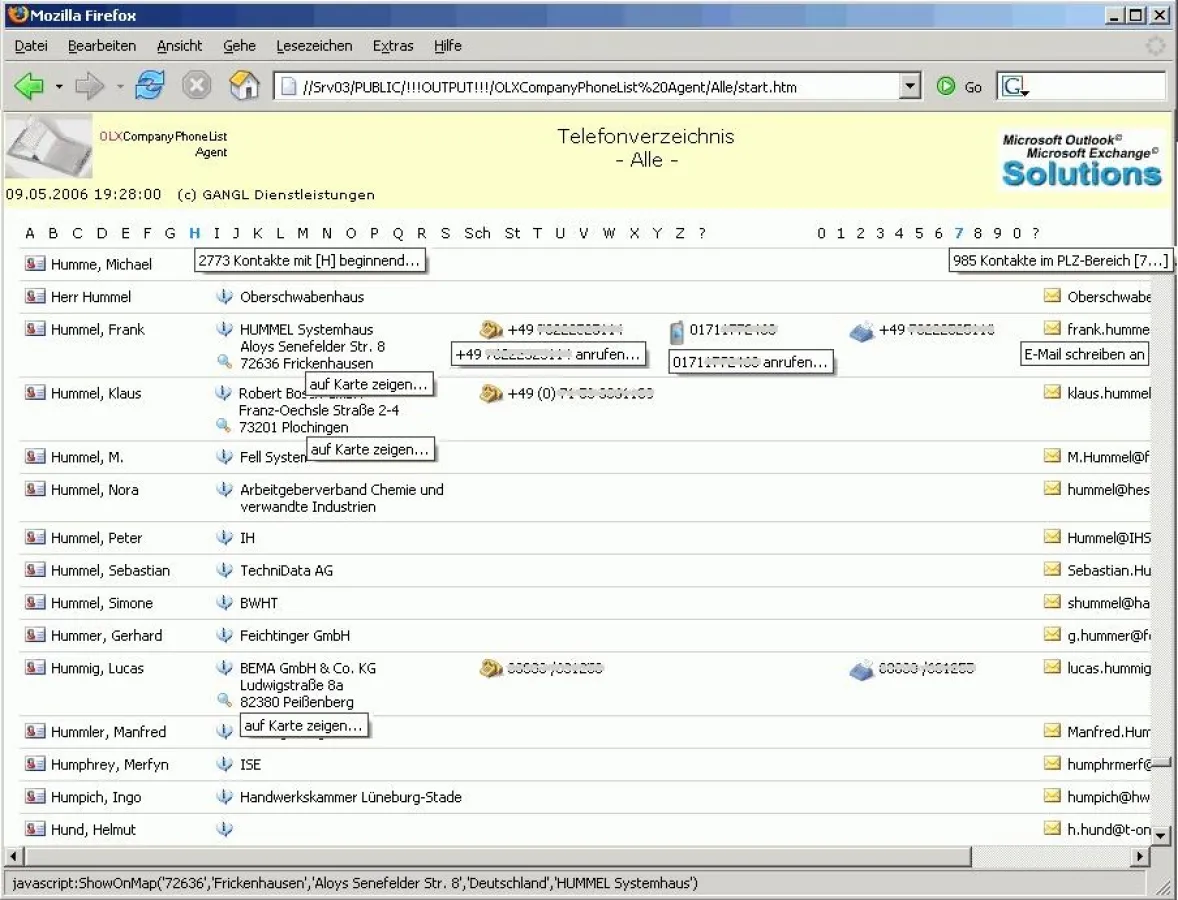Open the search engine selector dropdown
1178x900 pixels.
(1015, 88)
